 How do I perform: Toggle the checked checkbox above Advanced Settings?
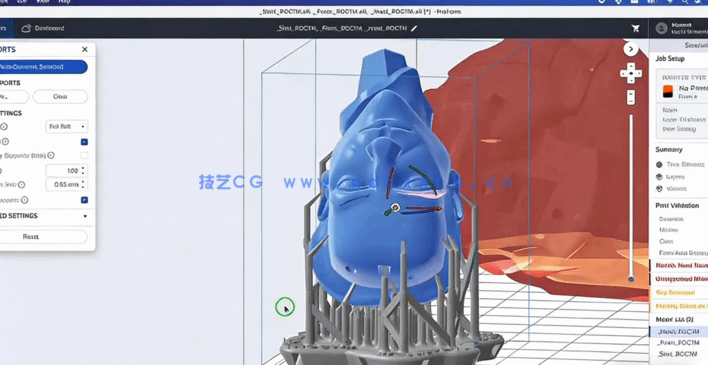[84, 200]
